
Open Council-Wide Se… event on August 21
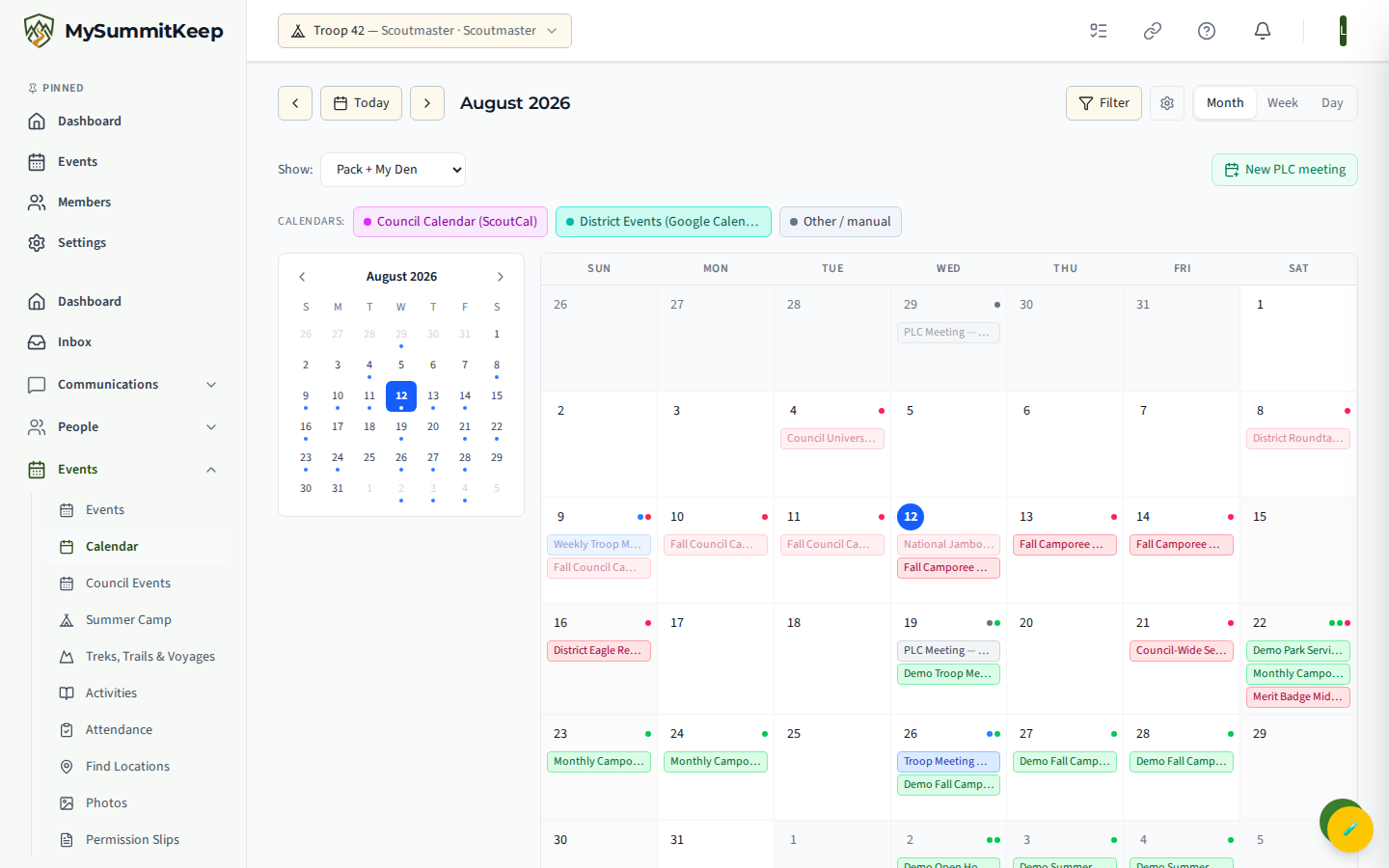pyautogui.click(x=1182, y=651)
